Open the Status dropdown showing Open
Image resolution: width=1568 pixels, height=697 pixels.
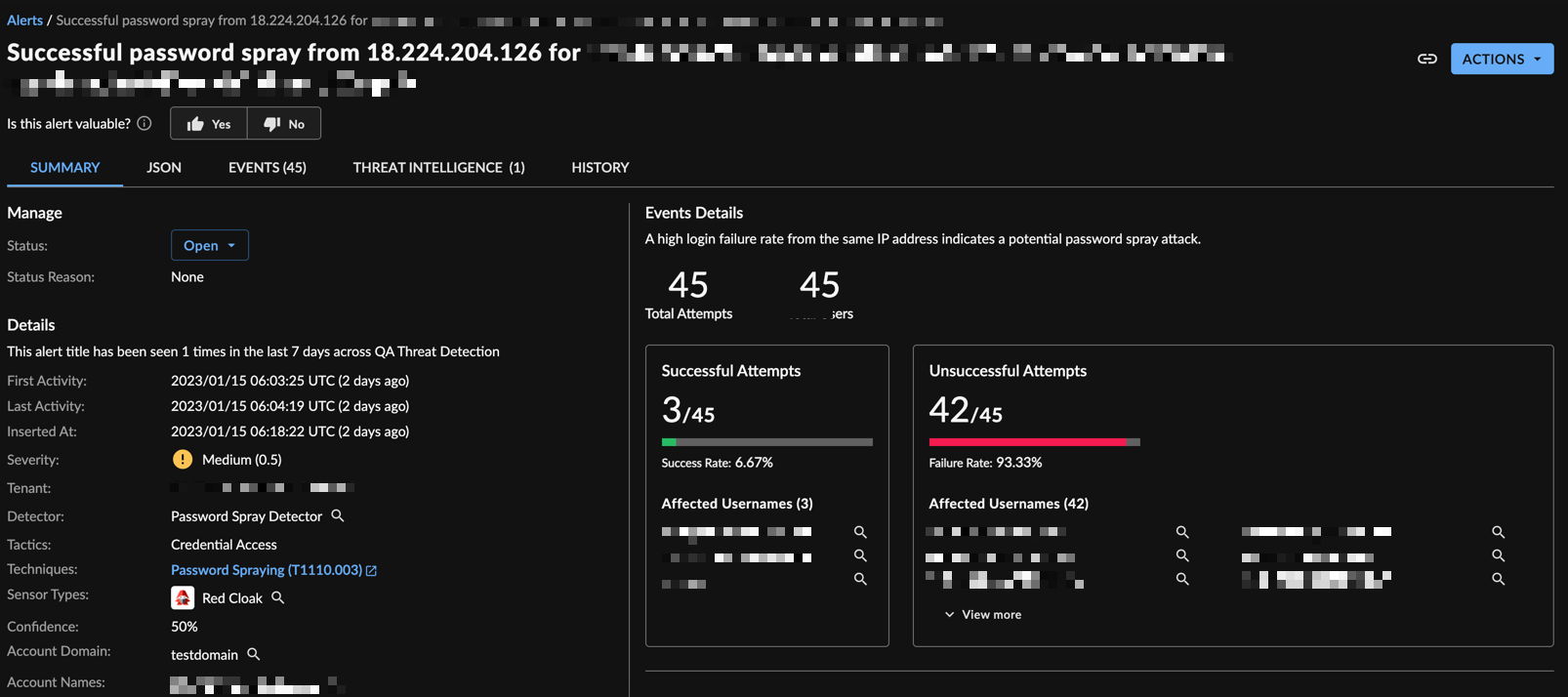point(210,245)
